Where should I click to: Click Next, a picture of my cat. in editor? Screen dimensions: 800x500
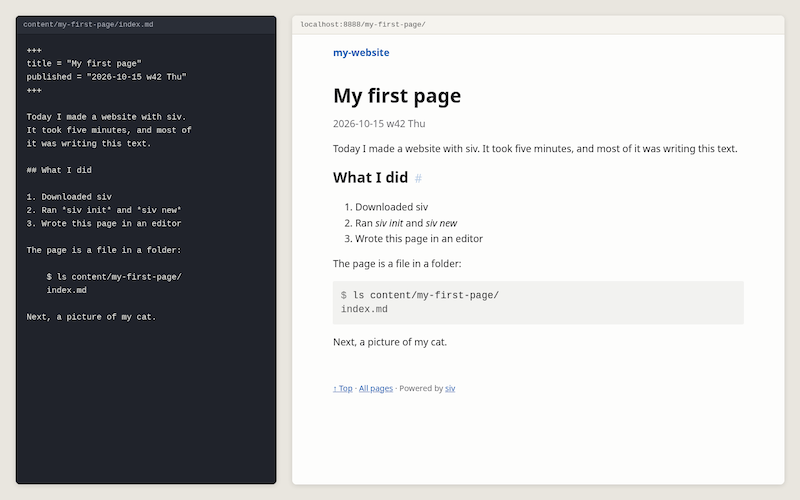[91, 317]
